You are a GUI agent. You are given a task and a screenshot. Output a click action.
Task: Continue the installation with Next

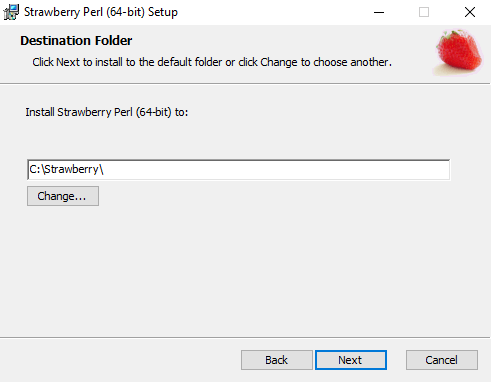pos(351,360)
